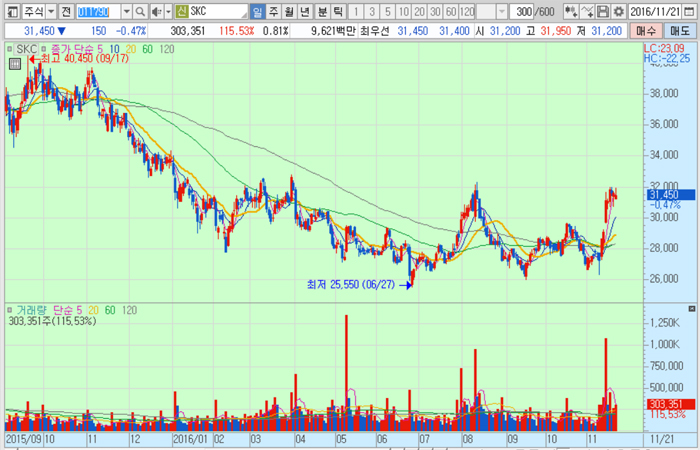Expand the 주식 market type dropdown

point(50,11)
